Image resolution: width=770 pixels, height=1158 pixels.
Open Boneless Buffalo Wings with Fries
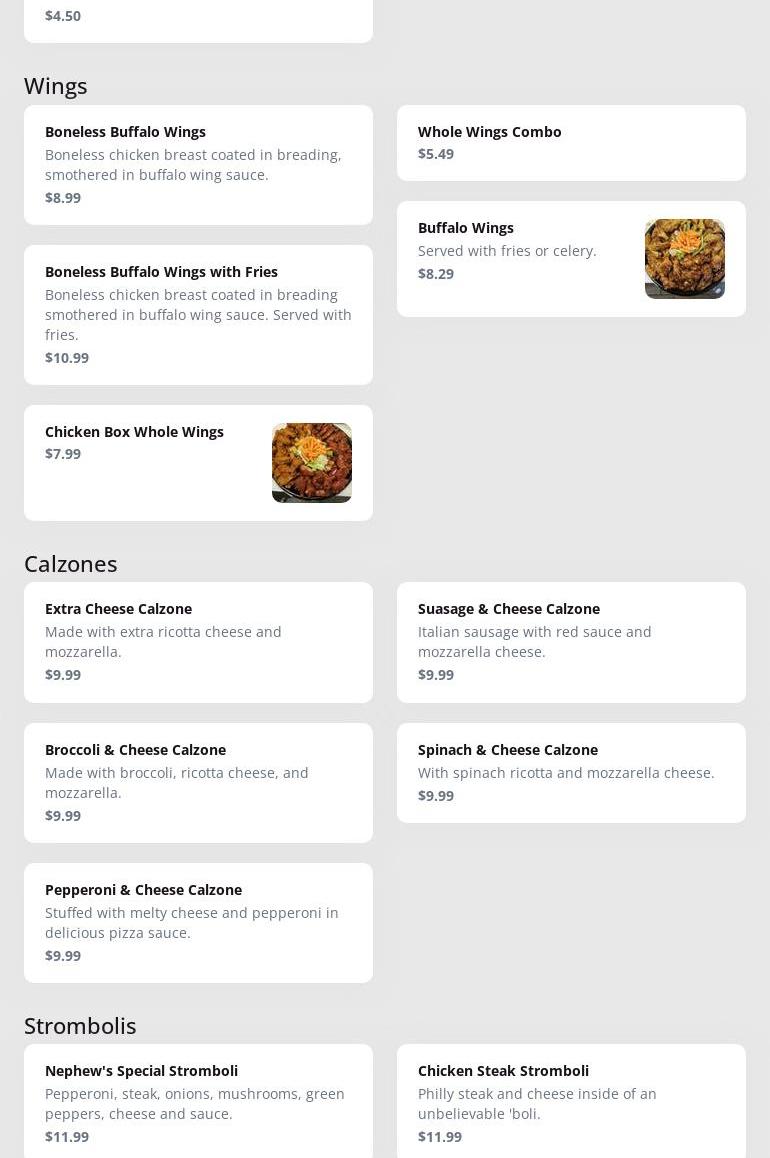coord(198,314)
